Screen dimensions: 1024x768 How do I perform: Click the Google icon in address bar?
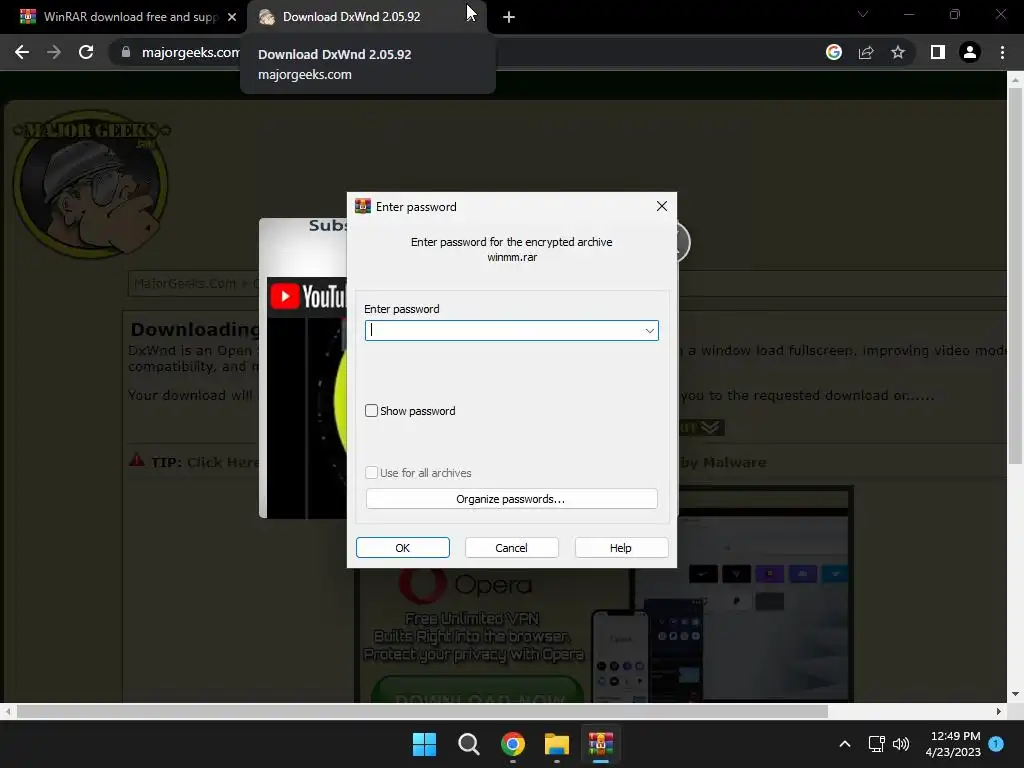tap(834, 52)
